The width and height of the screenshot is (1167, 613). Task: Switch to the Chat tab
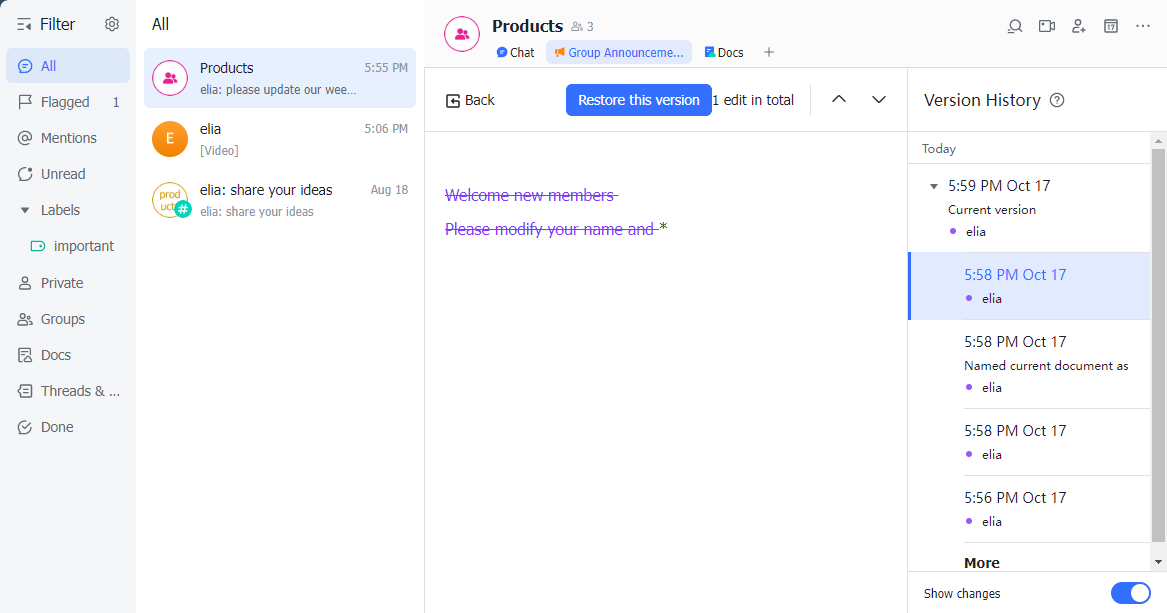coord(516,52)
